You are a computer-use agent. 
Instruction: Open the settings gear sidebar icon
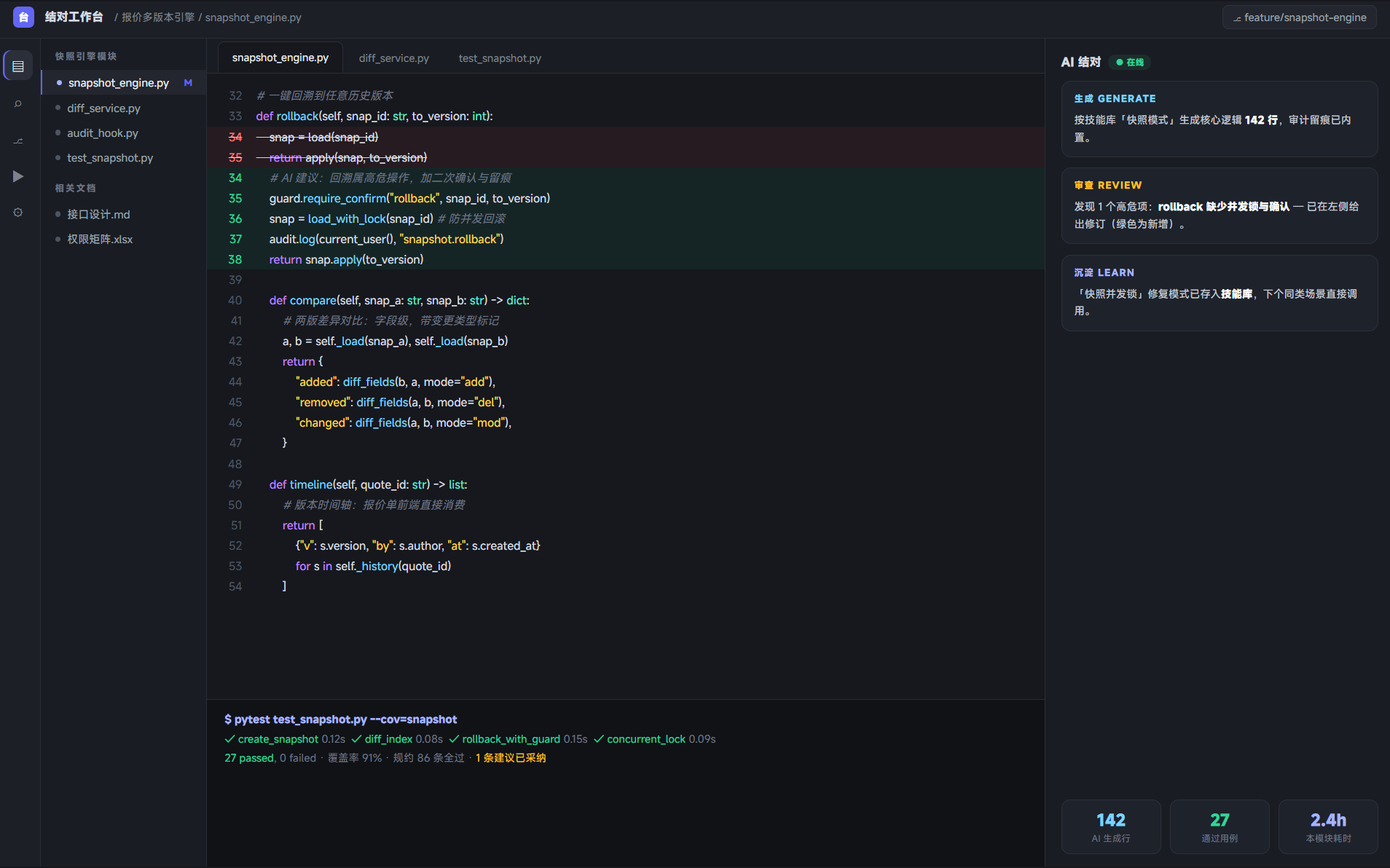tap(18, 213)
